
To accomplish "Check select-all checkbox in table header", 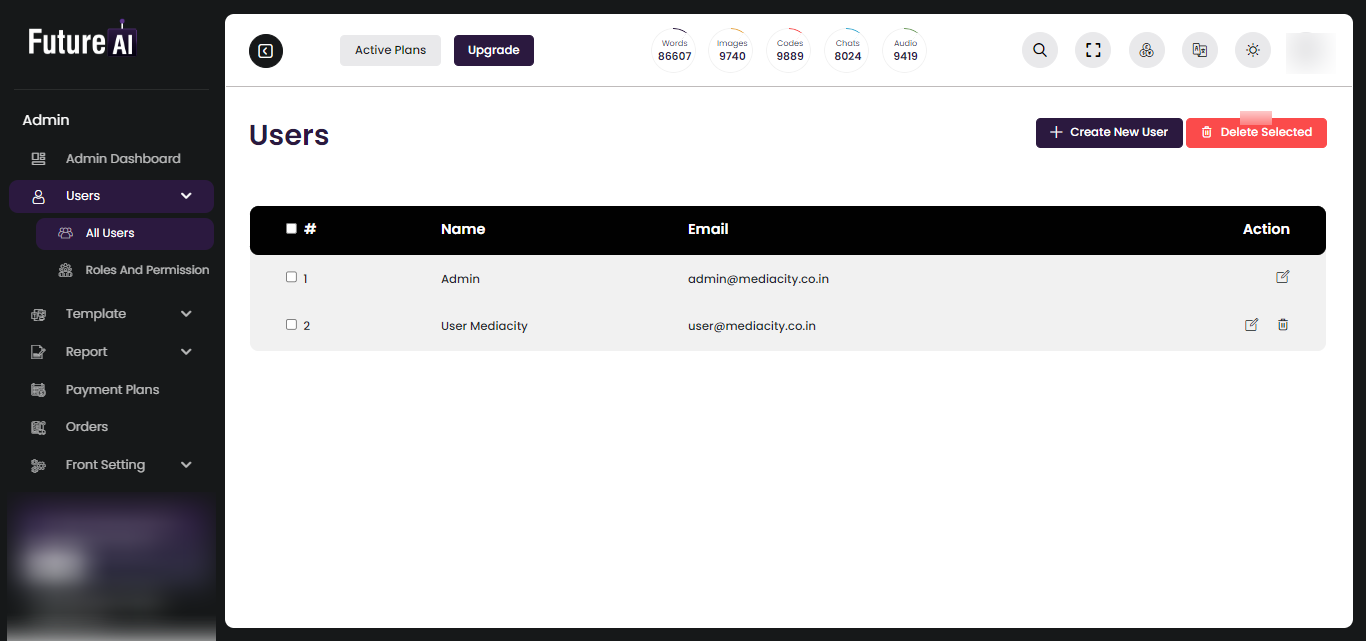I will click(x=291, y=228).
